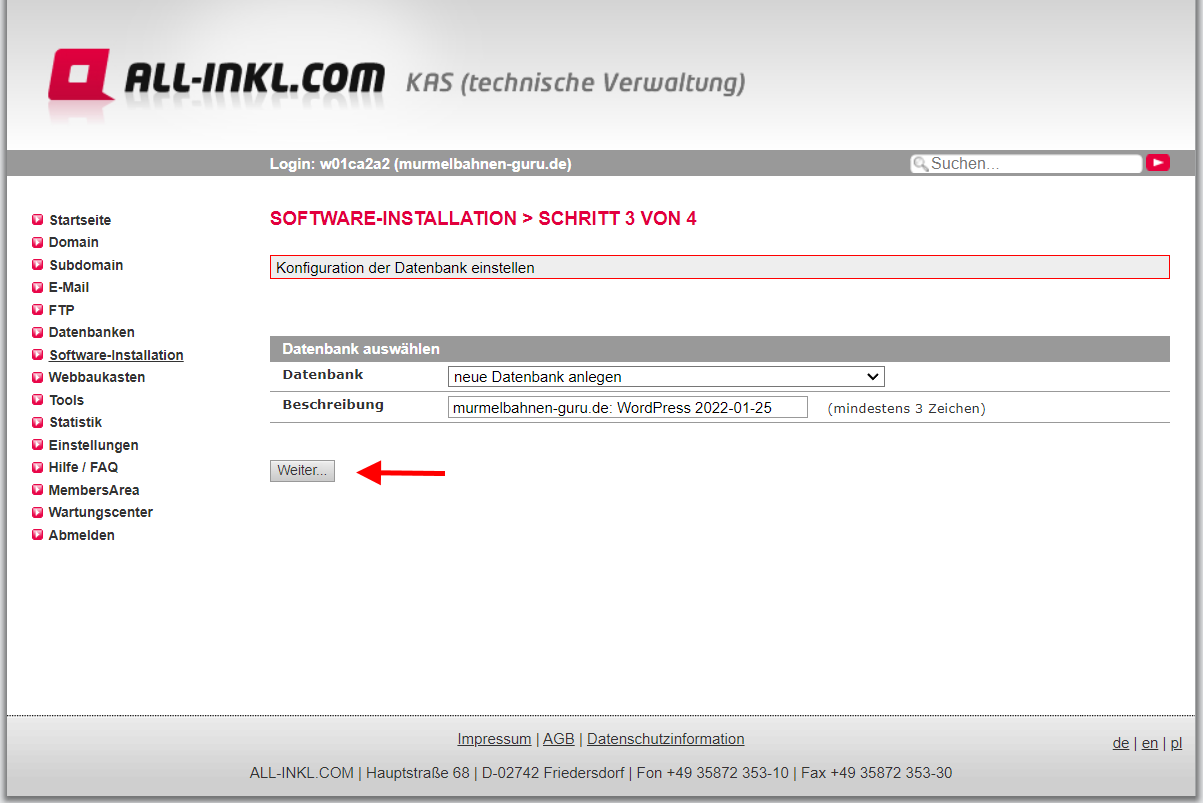Click the red arrow icon beside FTP
1203x803 pixels.
(x=38, y=310)
